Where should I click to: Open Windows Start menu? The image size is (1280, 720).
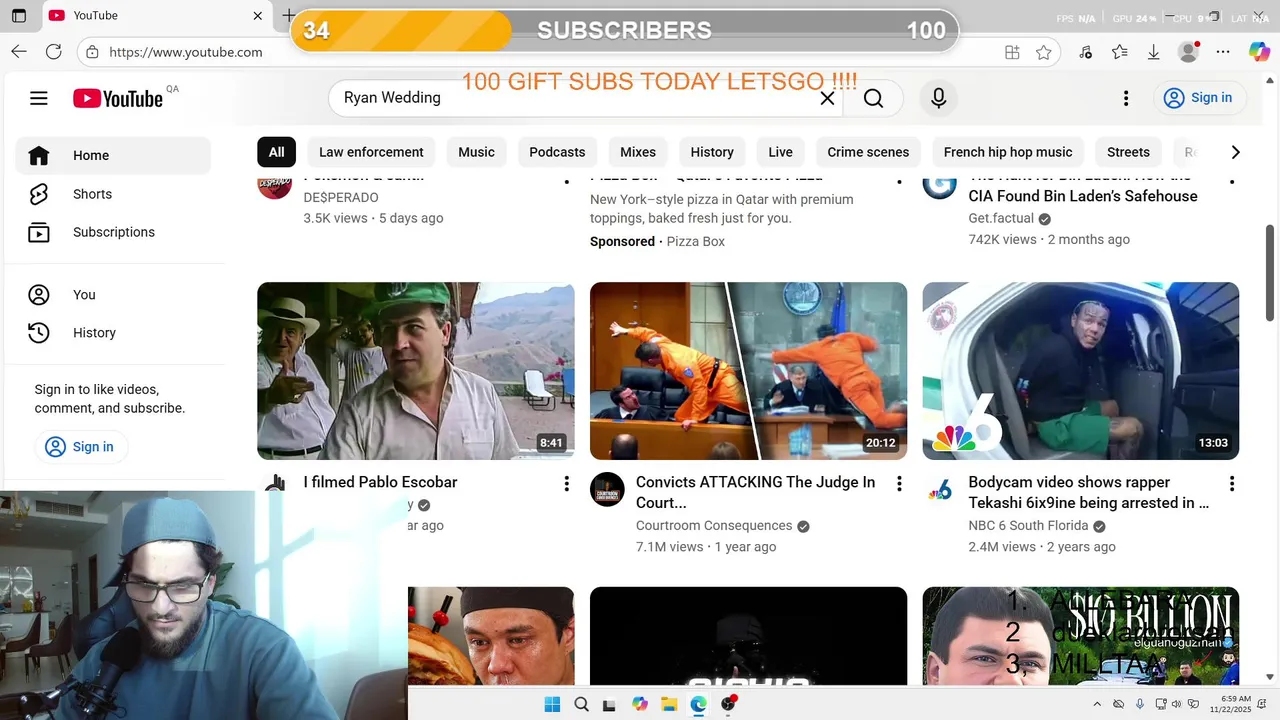(x=552, y=704)
